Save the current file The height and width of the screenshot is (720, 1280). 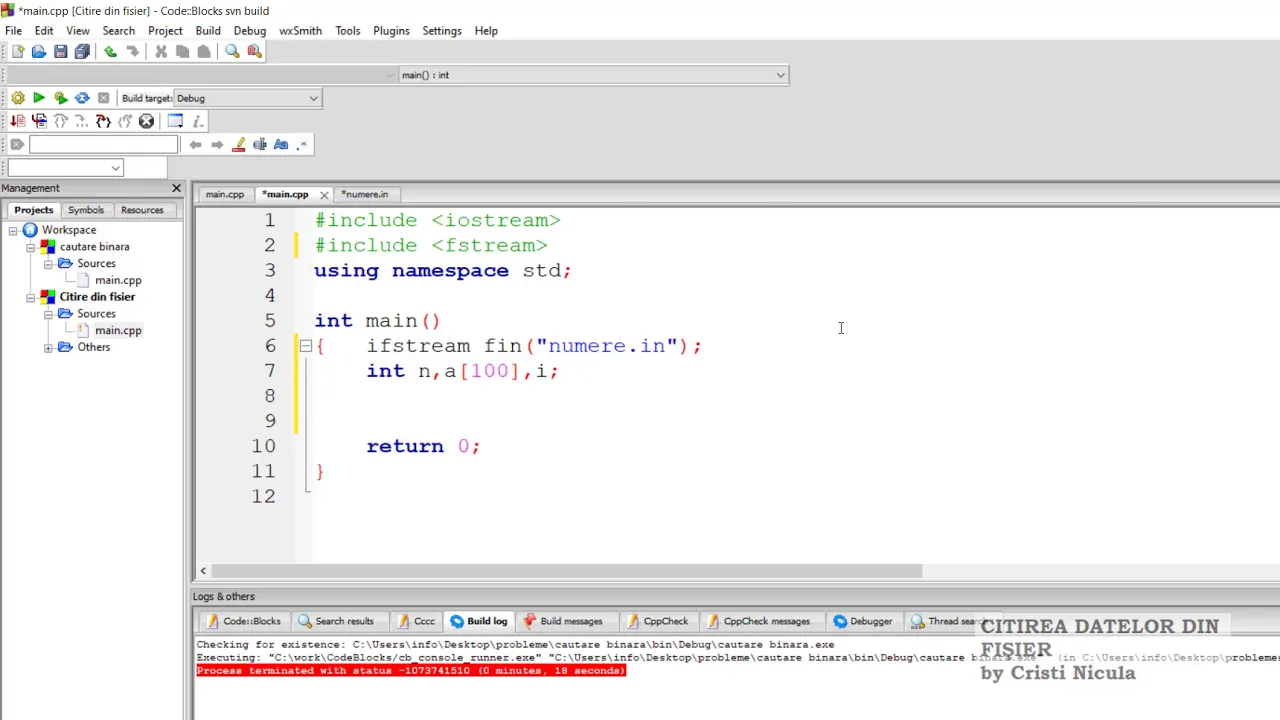(61, 52)
